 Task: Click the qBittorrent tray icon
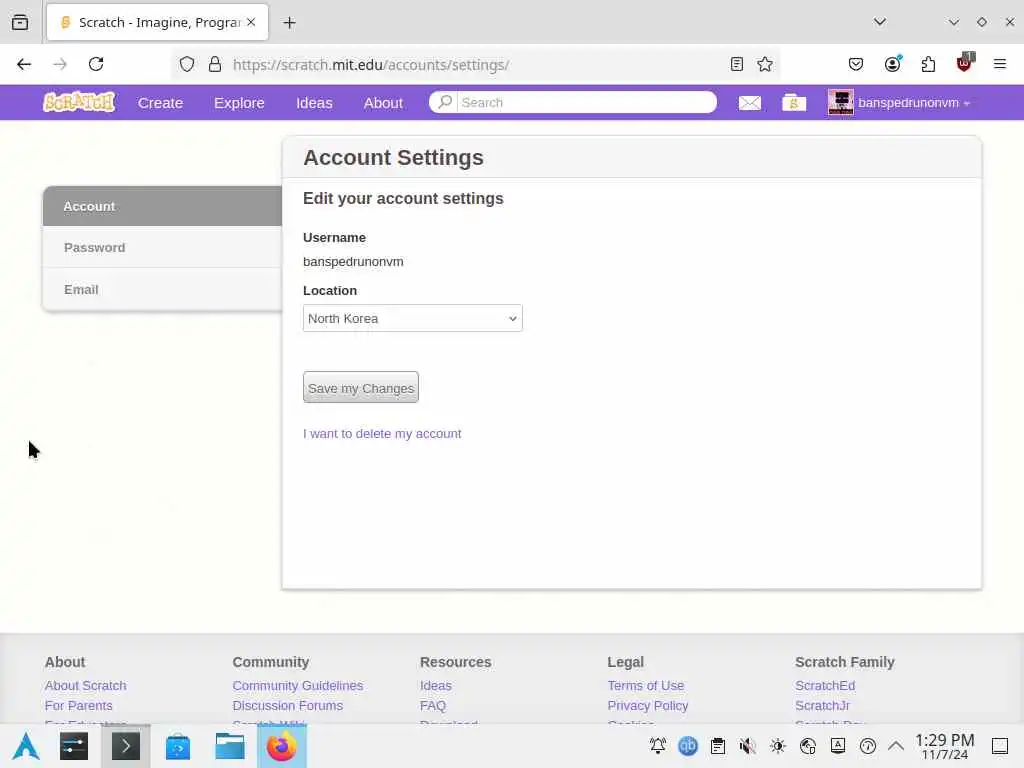[x=688, y=746]
